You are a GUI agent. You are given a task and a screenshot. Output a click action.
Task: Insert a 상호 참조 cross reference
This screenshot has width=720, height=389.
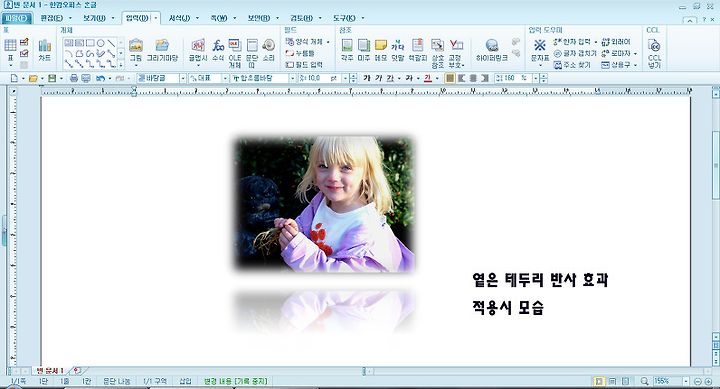coord(438,52)
